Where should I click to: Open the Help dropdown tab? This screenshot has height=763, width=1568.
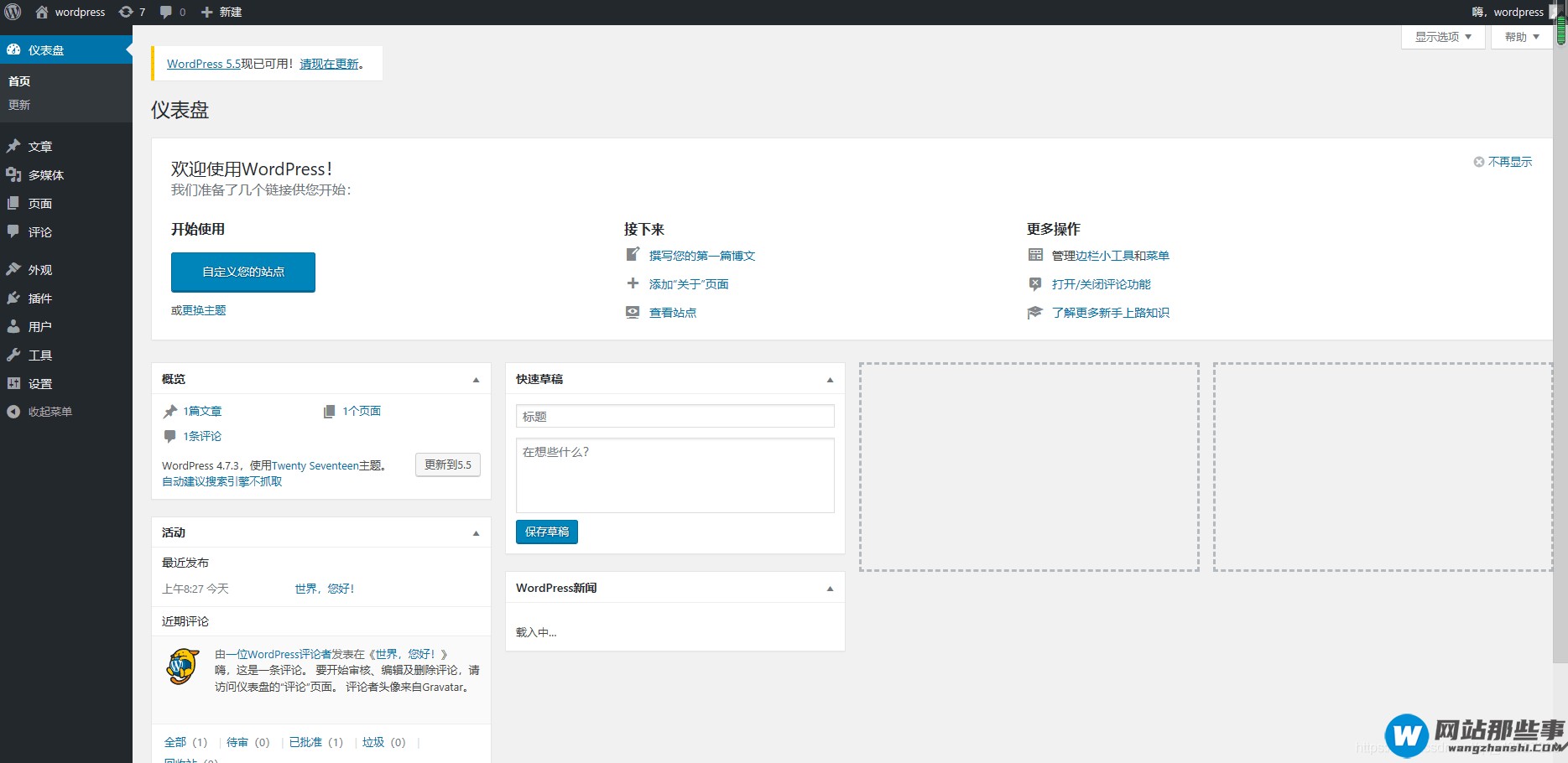pos(1521,37)
